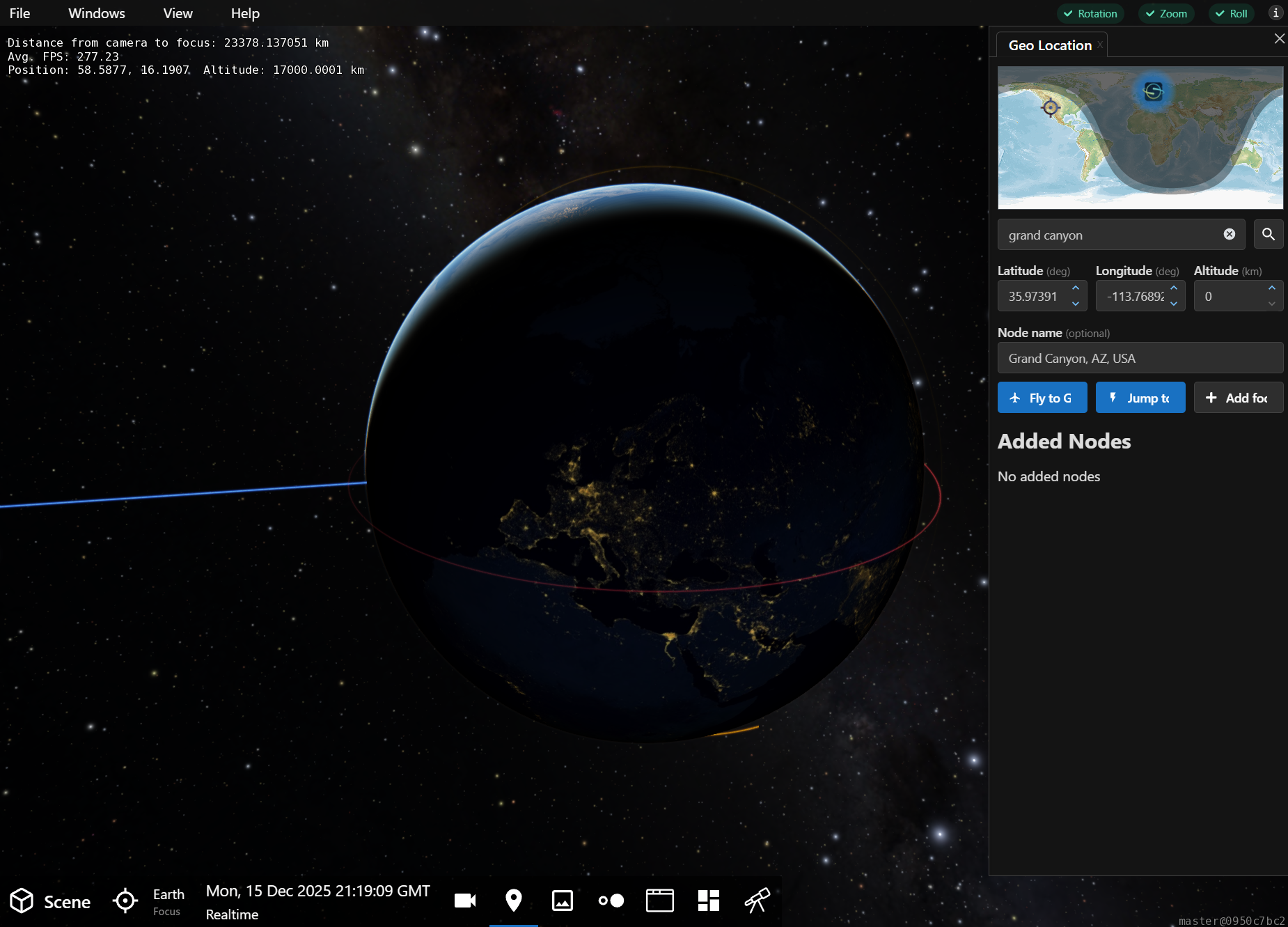Screen dimensions: 1288x927
Task: Click the Scene label in bottom bar
Action: [67, 902]
